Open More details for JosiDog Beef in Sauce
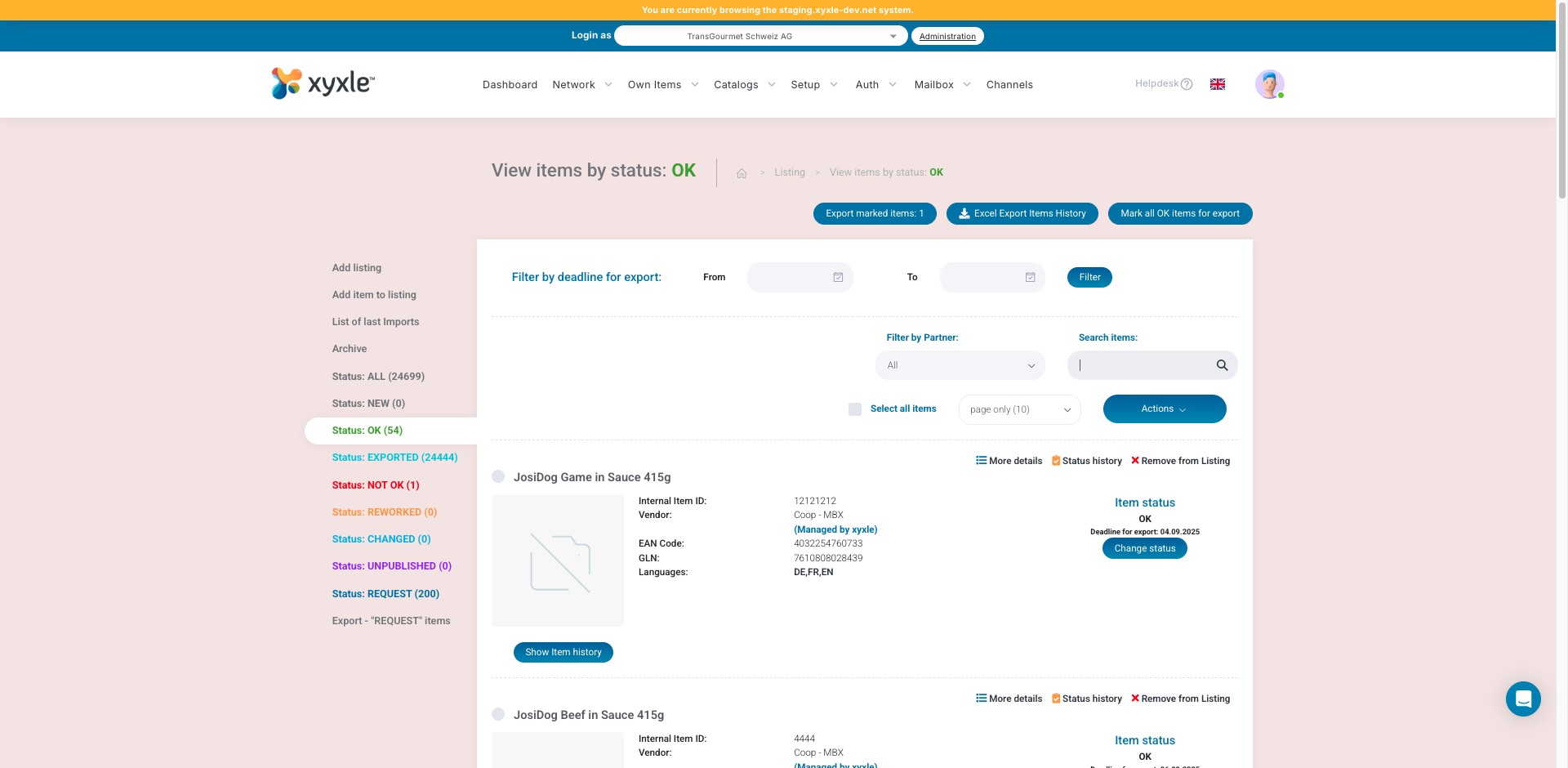The height and width of the screenshot is (768, 1568). pyautogui.click(x=1009, y=699)
